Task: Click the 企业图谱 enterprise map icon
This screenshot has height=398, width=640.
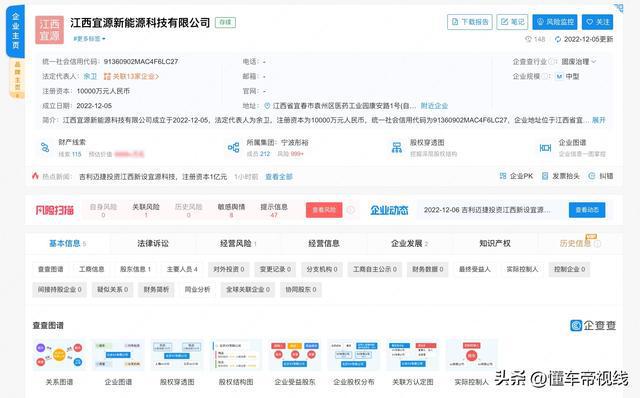Action: pyautogui.click(x=545, y=147)
